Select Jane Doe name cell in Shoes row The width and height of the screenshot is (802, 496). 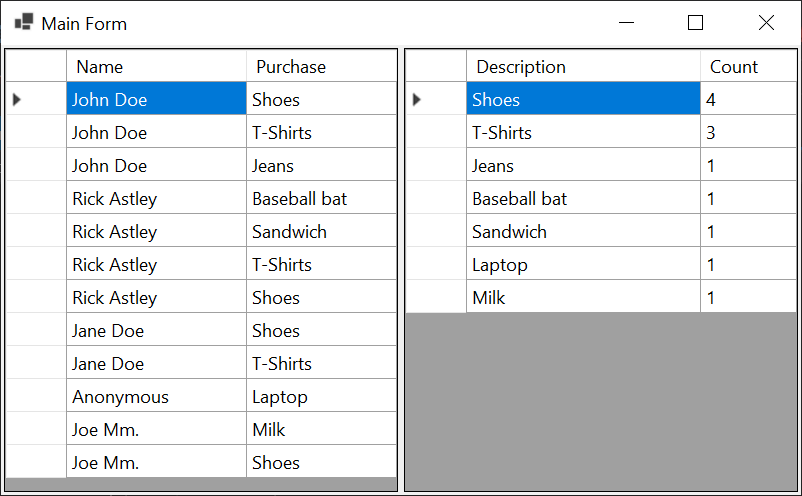[x=157, y=330]
